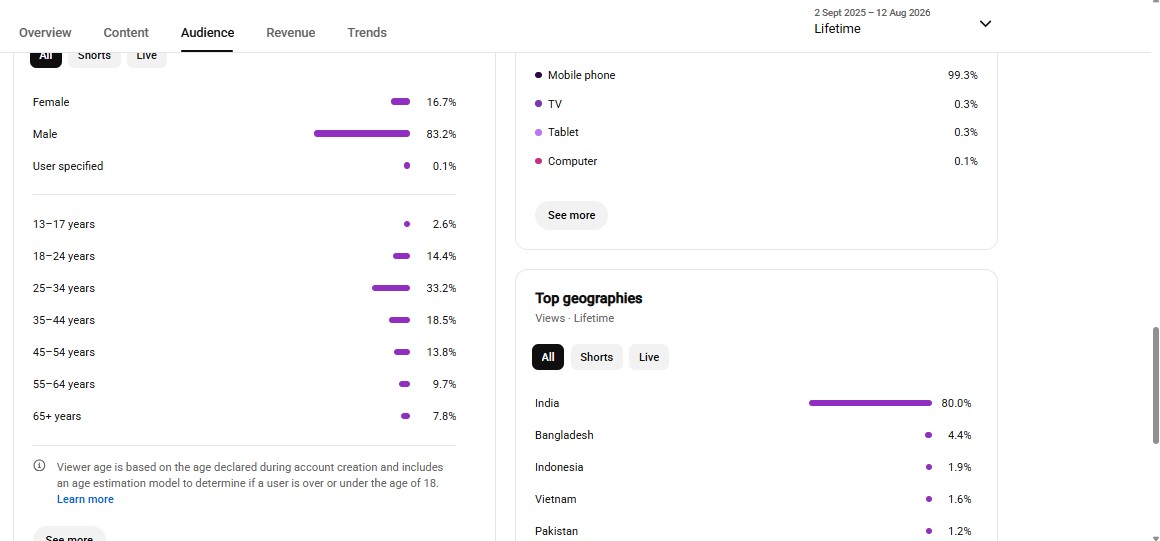Viewport: 1160px width, 541px height.
Task: Click the info icon beside viewer age note
Action: point(39,466)
